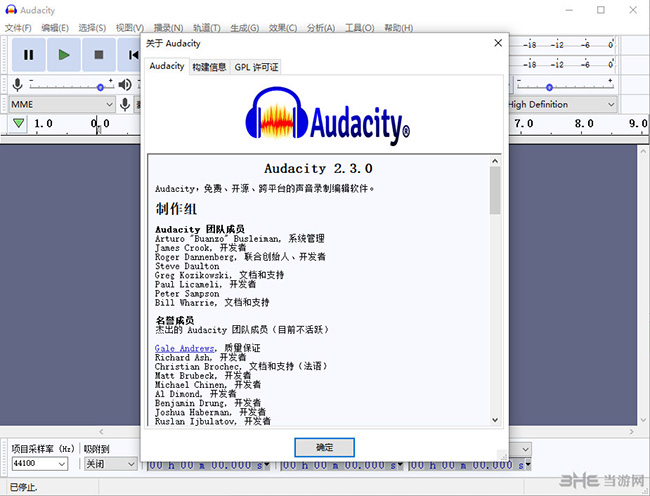Viewport: 650px width, 496px height.
Task: Click the lower playback level meter
Action: (x=563, y=64)
